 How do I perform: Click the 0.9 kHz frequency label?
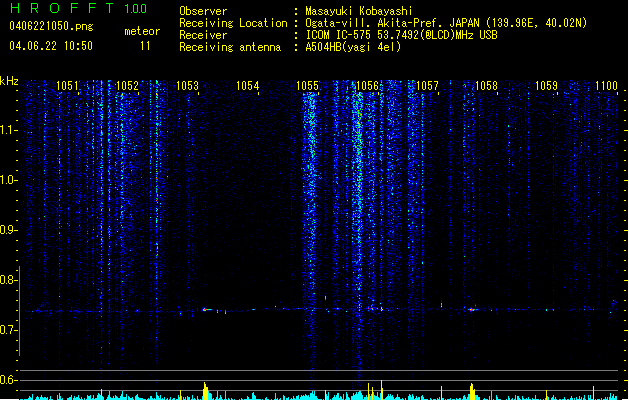(x=8, y=230)
